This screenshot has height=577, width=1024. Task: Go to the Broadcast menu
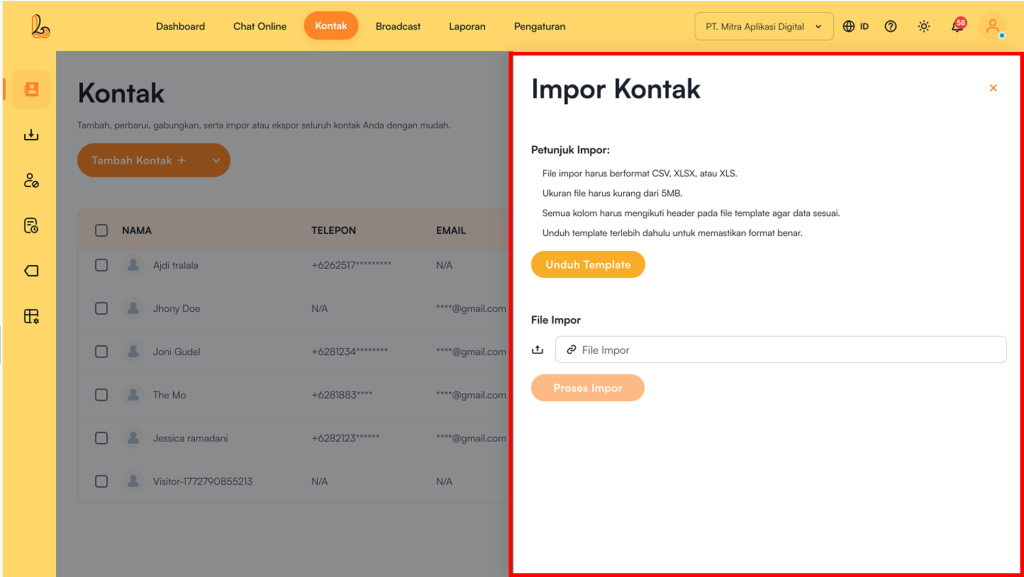pos(398,26)
